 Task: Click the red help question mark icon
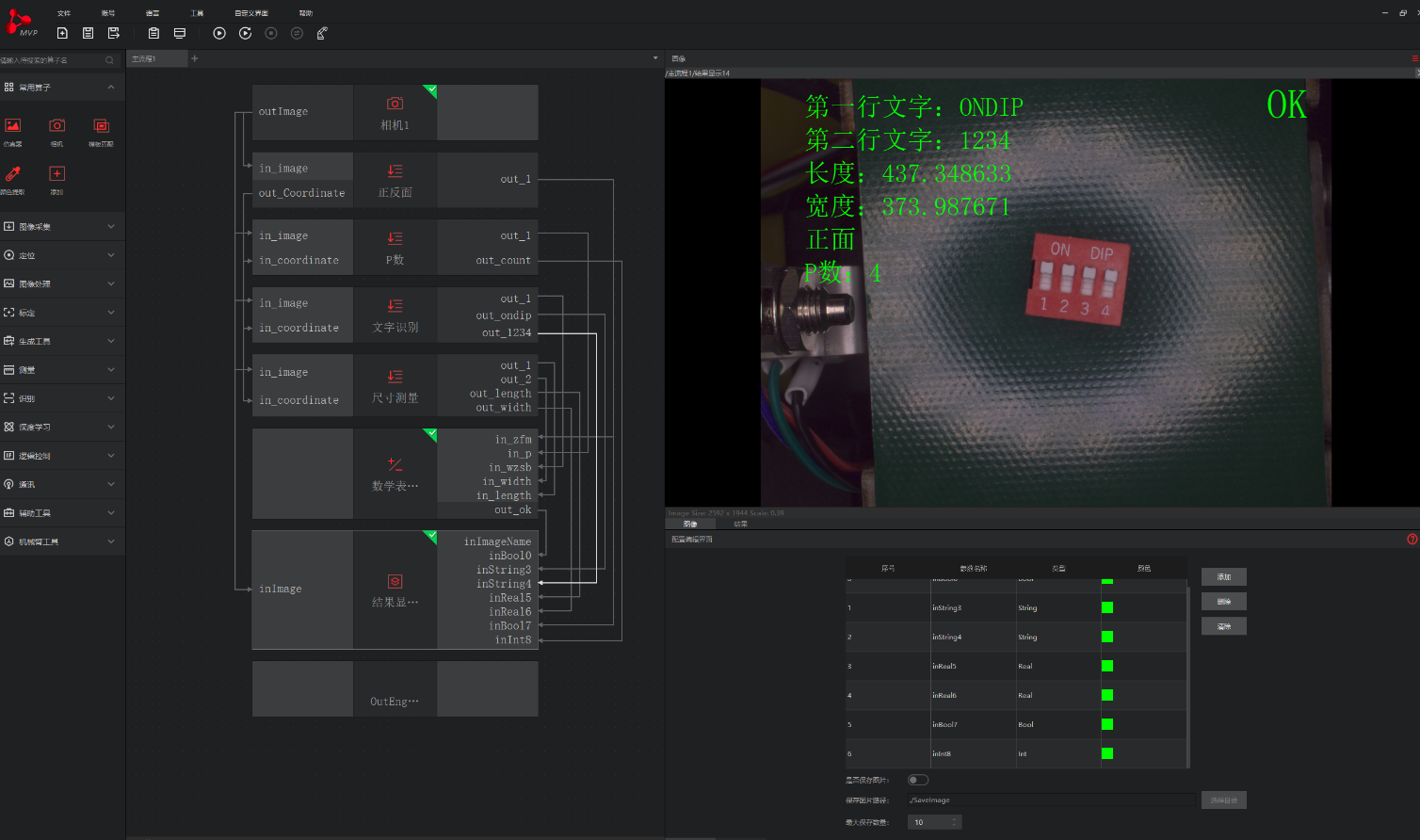coord(1412,540)
